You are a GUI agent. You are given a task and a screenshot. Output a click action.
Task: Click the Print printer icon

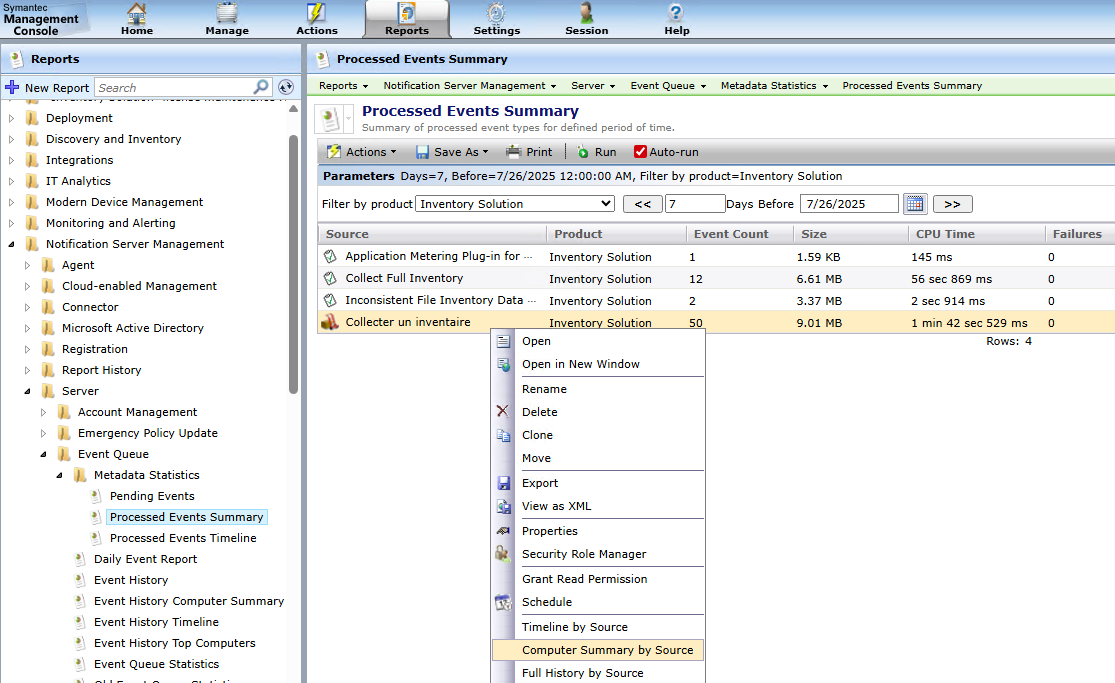tap(513, 152)
